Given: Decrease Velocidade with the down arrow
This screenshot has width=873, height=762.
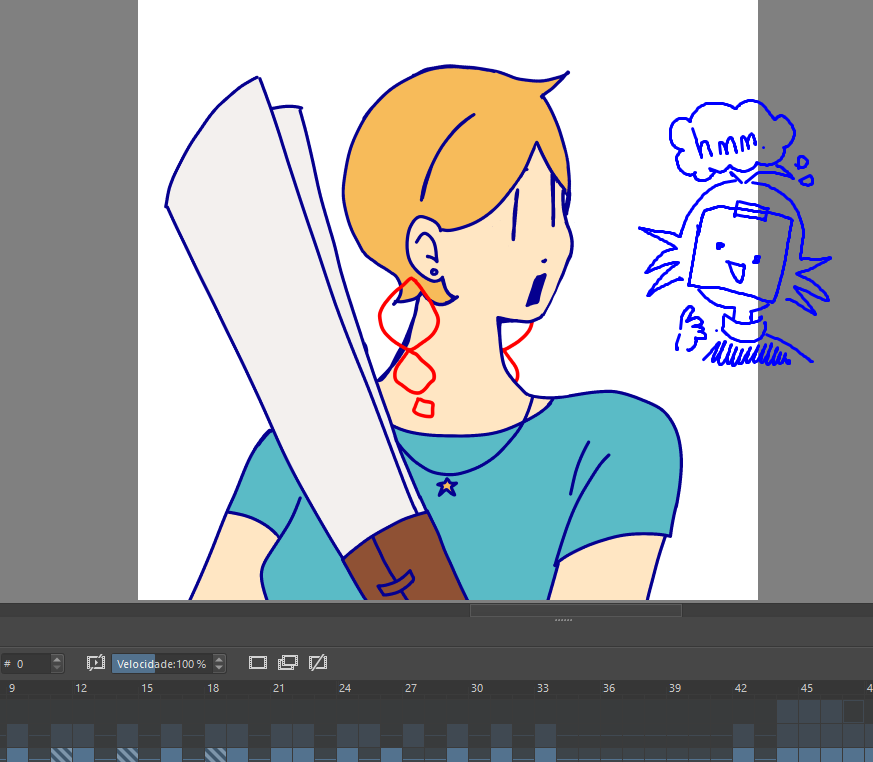Looking at the screenshot, I should pos(219,668).
